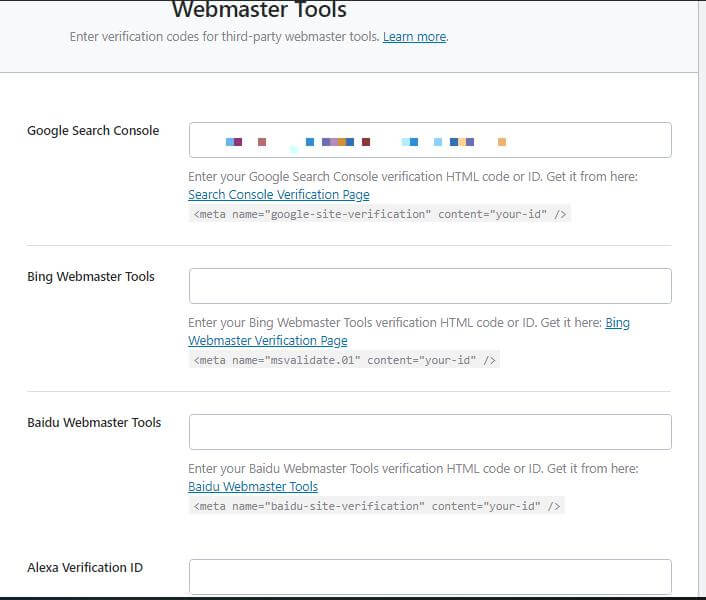
Task: Click the Alexa Verification ID input field
Action: click(430, 577)
